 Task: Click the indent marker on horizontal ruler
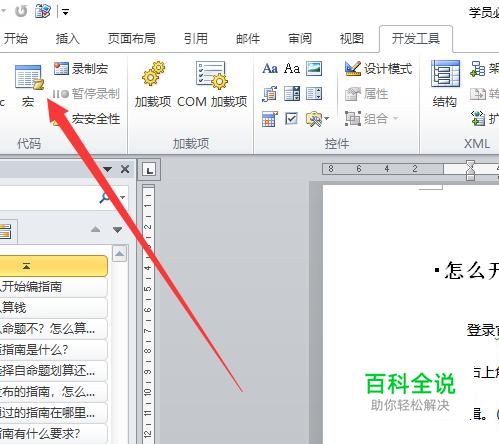tap(470, 170)
